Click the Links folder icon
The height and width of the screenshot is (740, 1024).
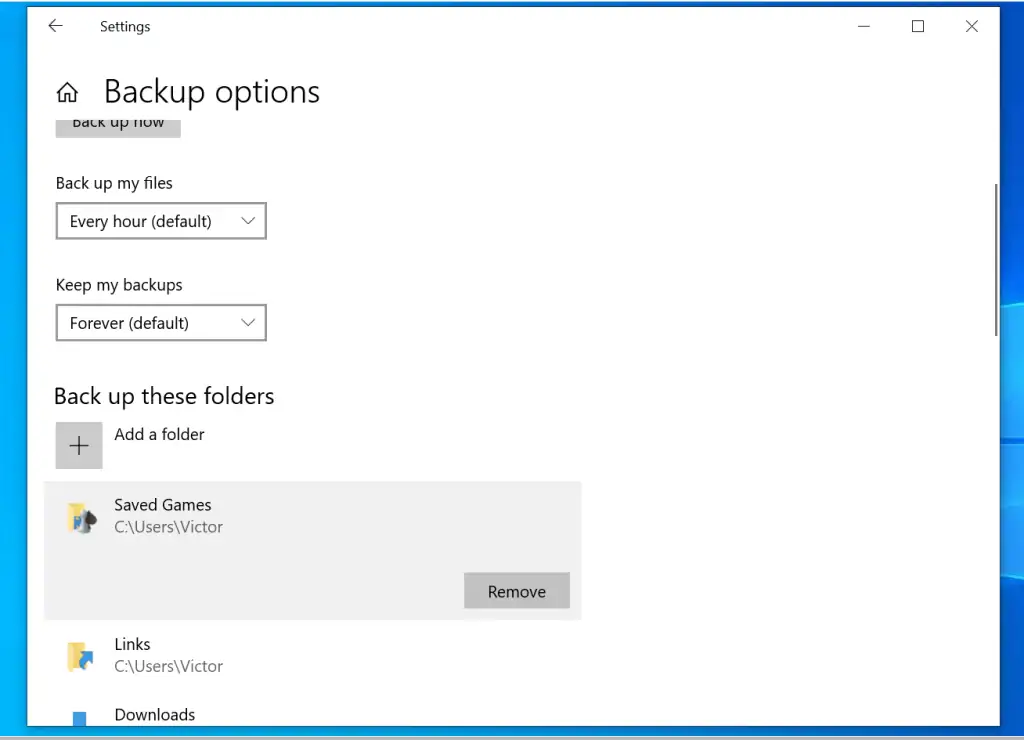click(80, 656)
